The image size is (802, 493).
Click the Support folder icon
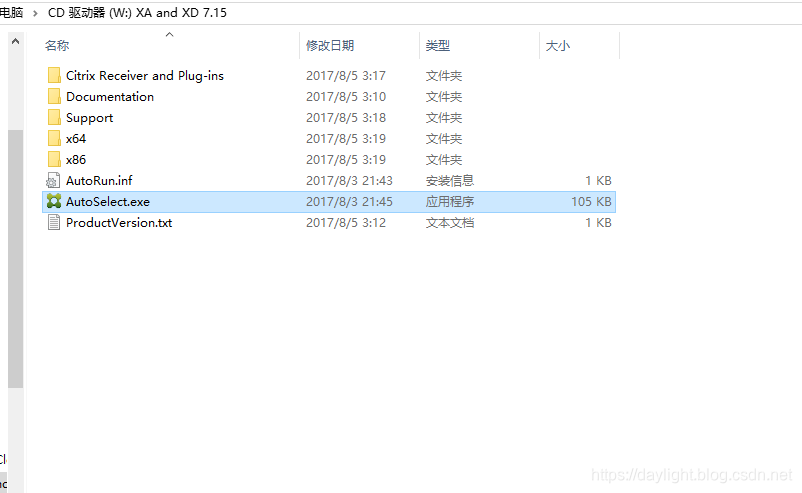(54, 117)
